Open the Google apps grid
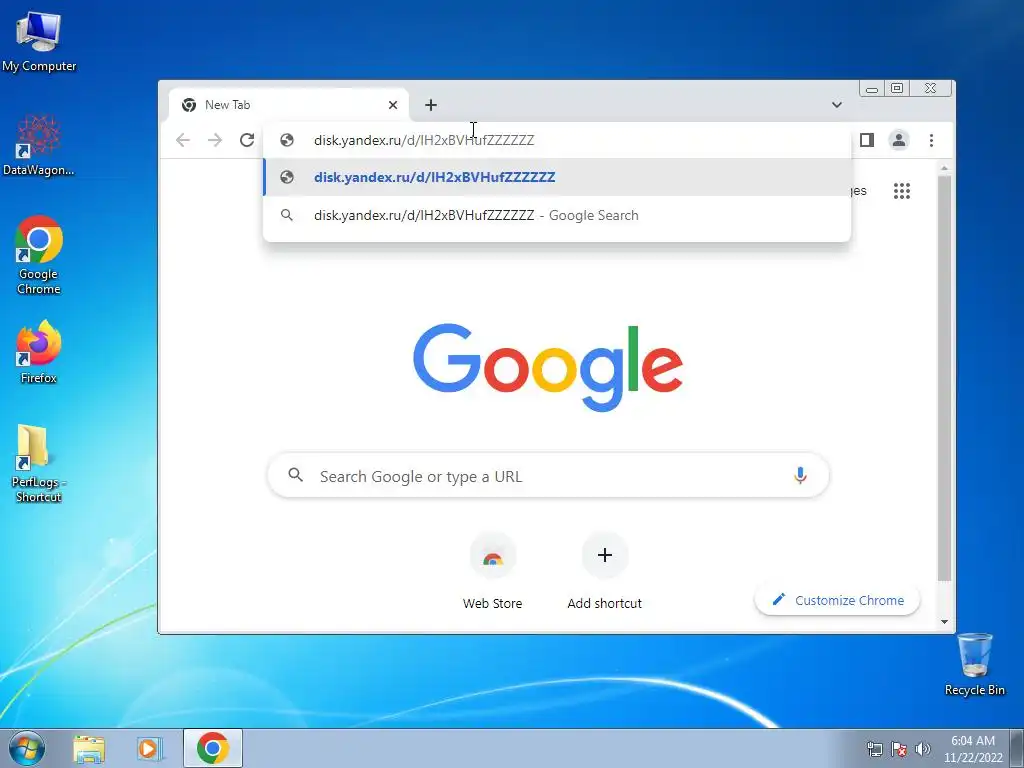The height and width of the screenshot is (768, 1024). click(902, 191)
